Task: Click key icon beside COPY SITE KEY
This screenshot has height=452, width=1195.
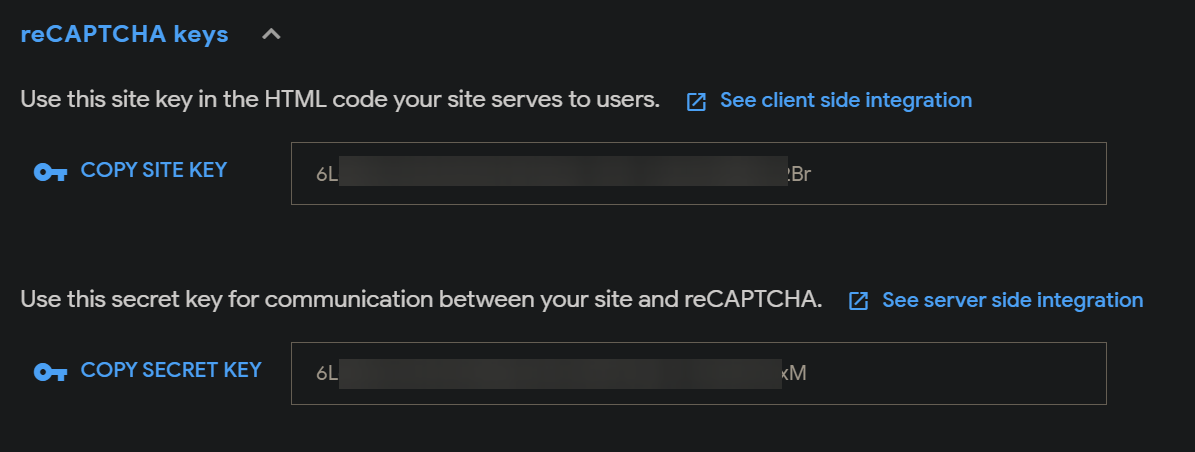Action: 50,172
